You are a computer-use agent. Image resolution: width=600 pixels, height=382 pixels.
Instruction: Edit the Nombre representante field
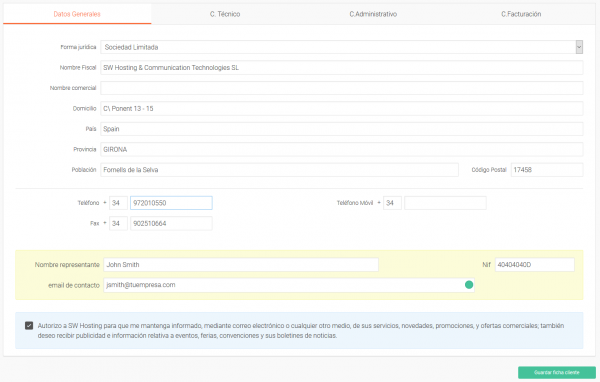pos(241,264)
